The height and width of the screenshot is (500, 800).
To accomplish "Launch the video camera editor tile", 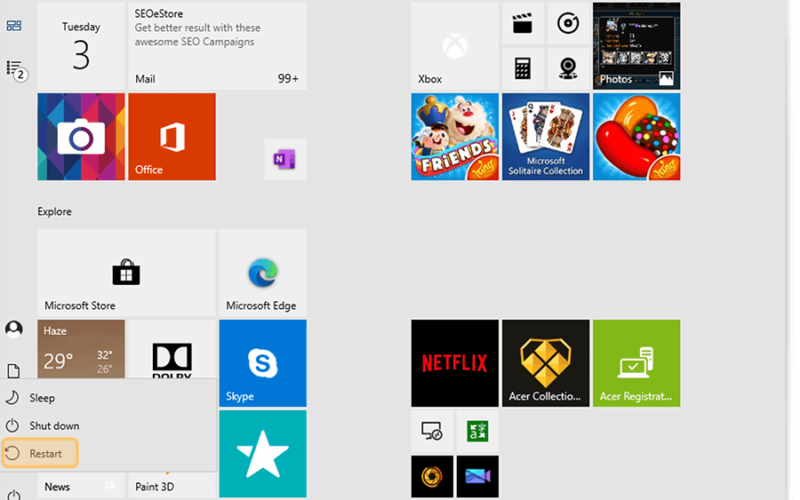I will pyautogui.click(x=478, y=477).
